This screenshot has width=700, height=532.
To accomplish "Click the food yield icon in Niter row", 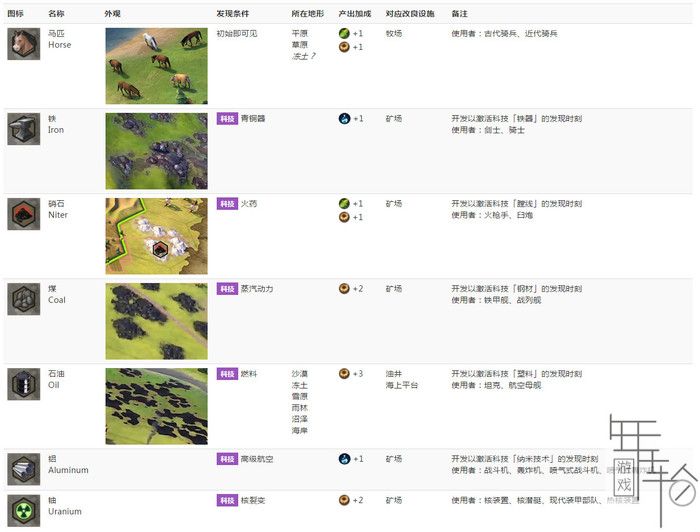I will [344, 204].
